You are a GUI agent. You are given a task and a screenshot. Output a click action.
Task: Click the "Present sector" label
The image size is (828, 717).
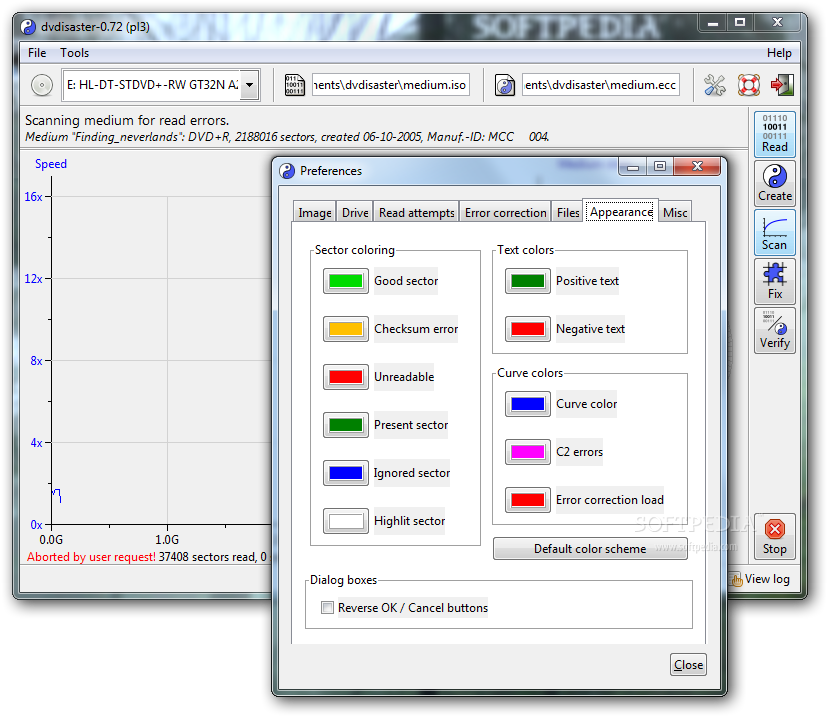click(x=411, y=425)
